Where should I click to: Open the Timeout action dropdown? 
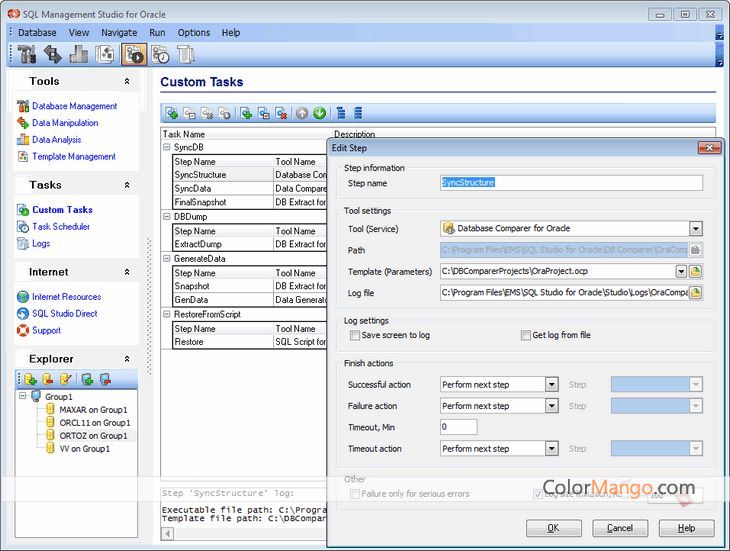tap(552, 449)
